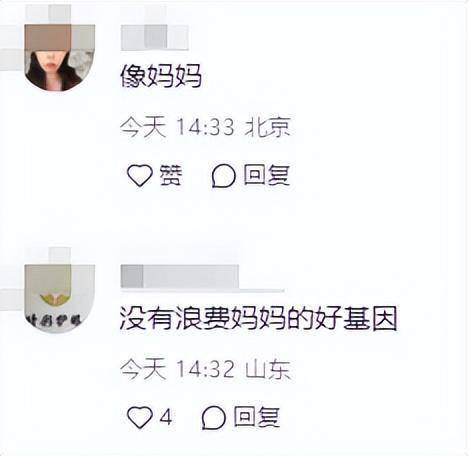Open the blurred username above "像妈妈"

(154, 37)
